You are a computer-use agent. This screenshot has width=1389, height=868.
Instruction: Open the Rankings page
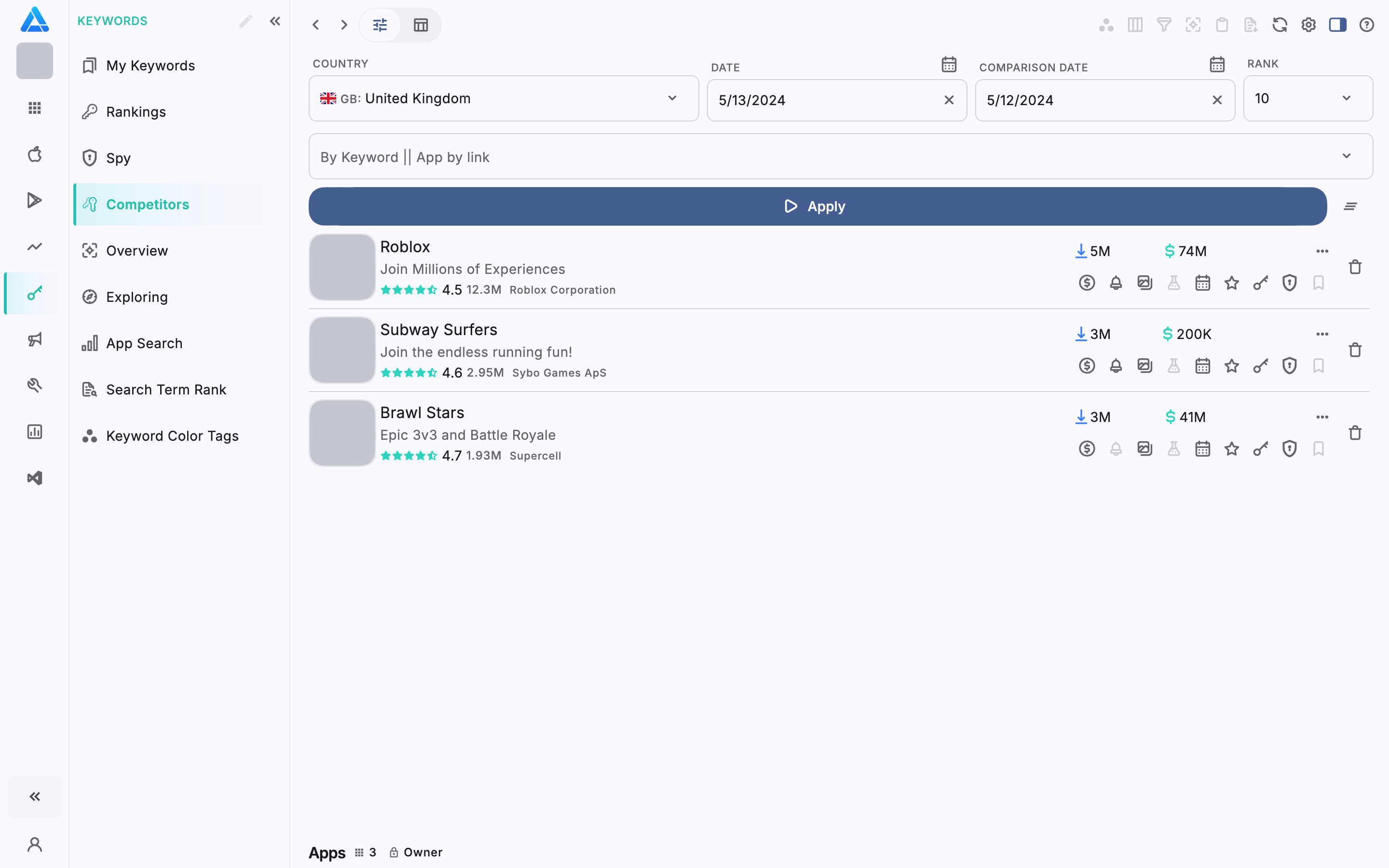178,112
